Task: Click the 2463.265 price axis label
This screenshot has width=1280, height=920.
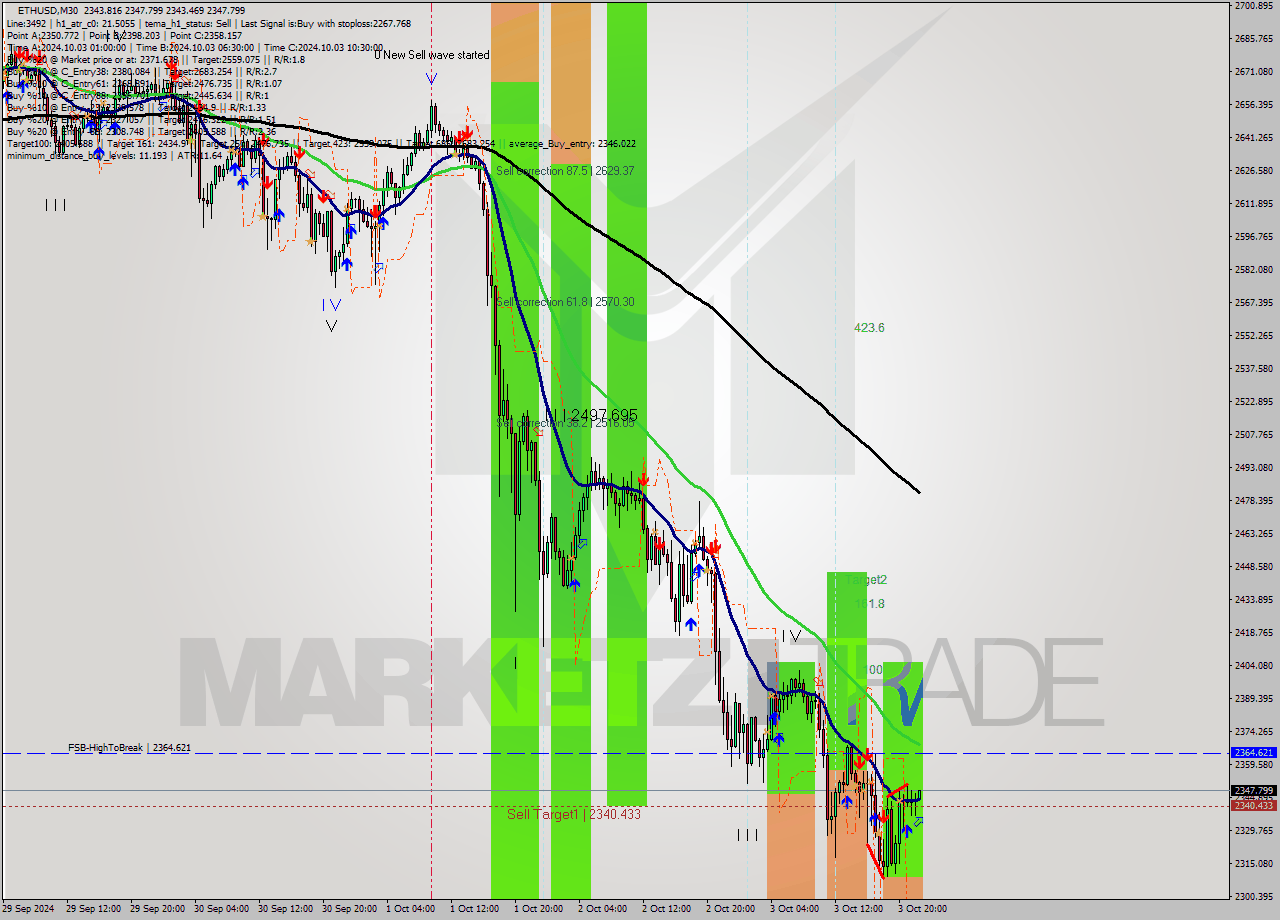Action: point(1253,533)
